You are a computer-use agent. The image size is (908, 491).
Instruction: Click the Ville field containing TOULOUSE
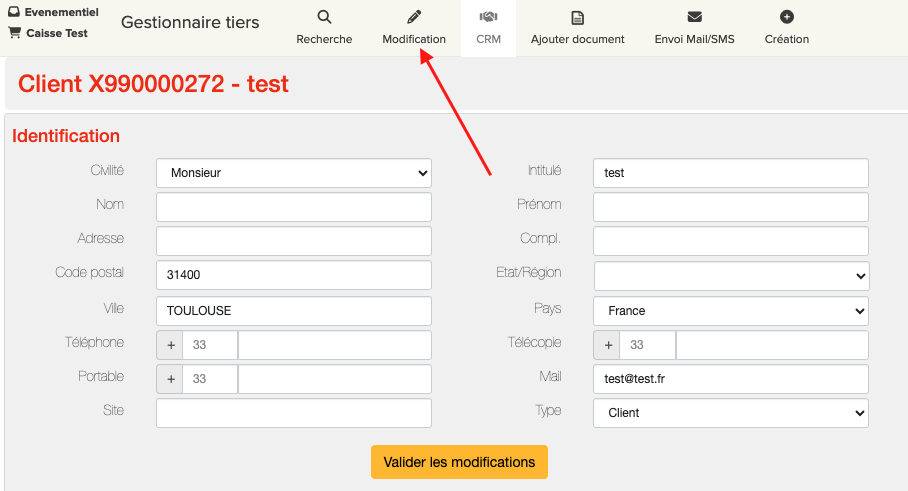tap(293, 311)
